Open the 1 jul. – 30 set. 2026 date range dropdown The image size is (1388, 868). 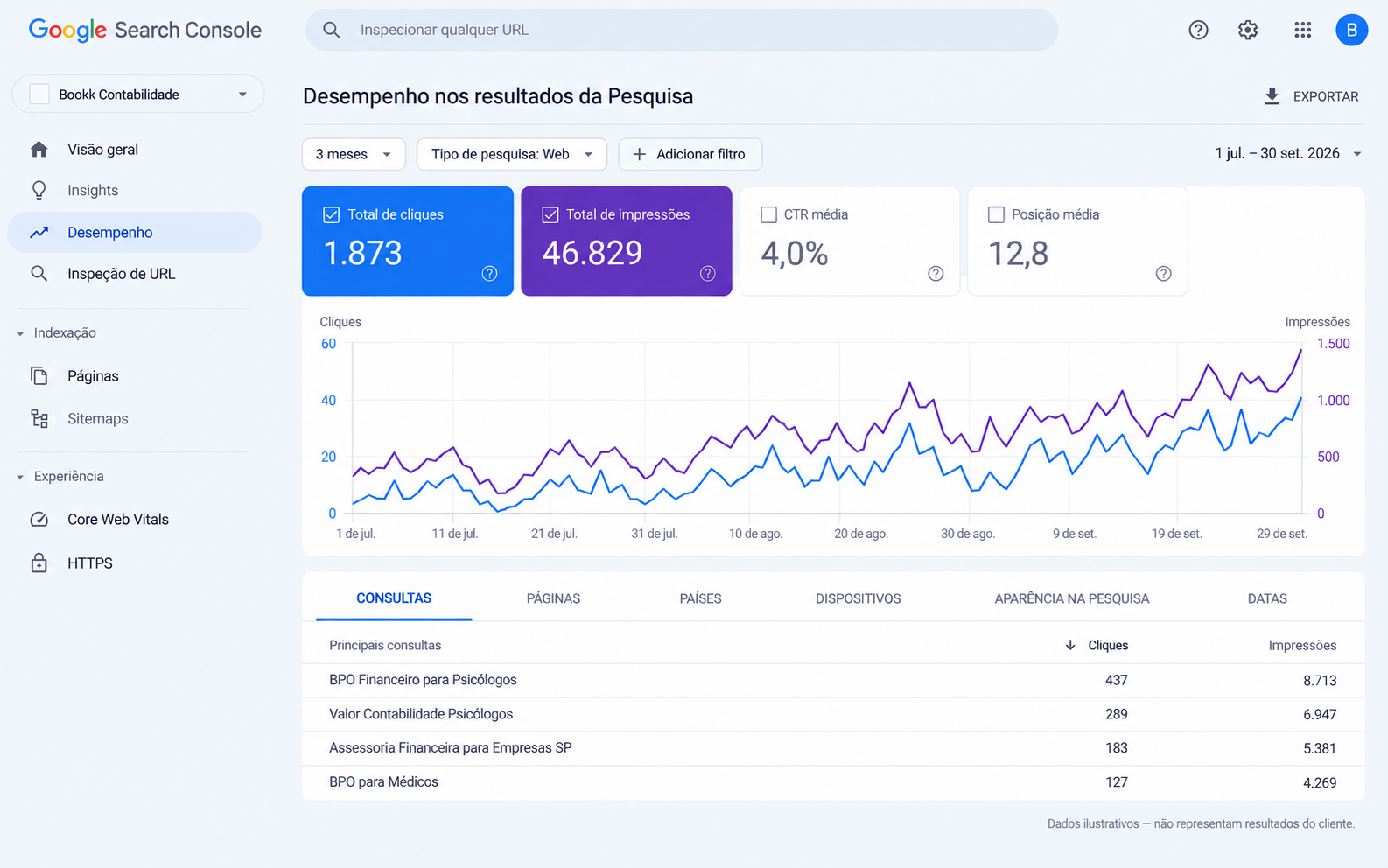tap(1288, 154)
